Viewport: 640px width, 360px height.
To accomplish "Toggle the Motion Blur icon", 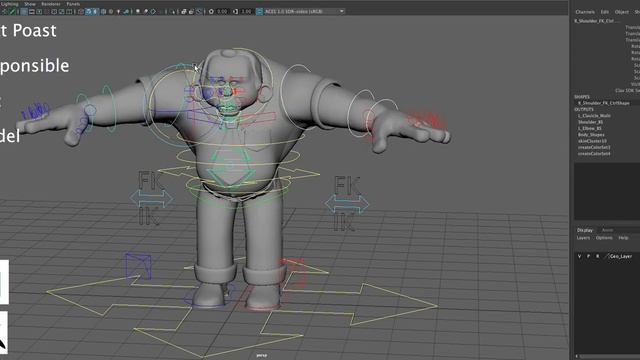I will [146, 11].
